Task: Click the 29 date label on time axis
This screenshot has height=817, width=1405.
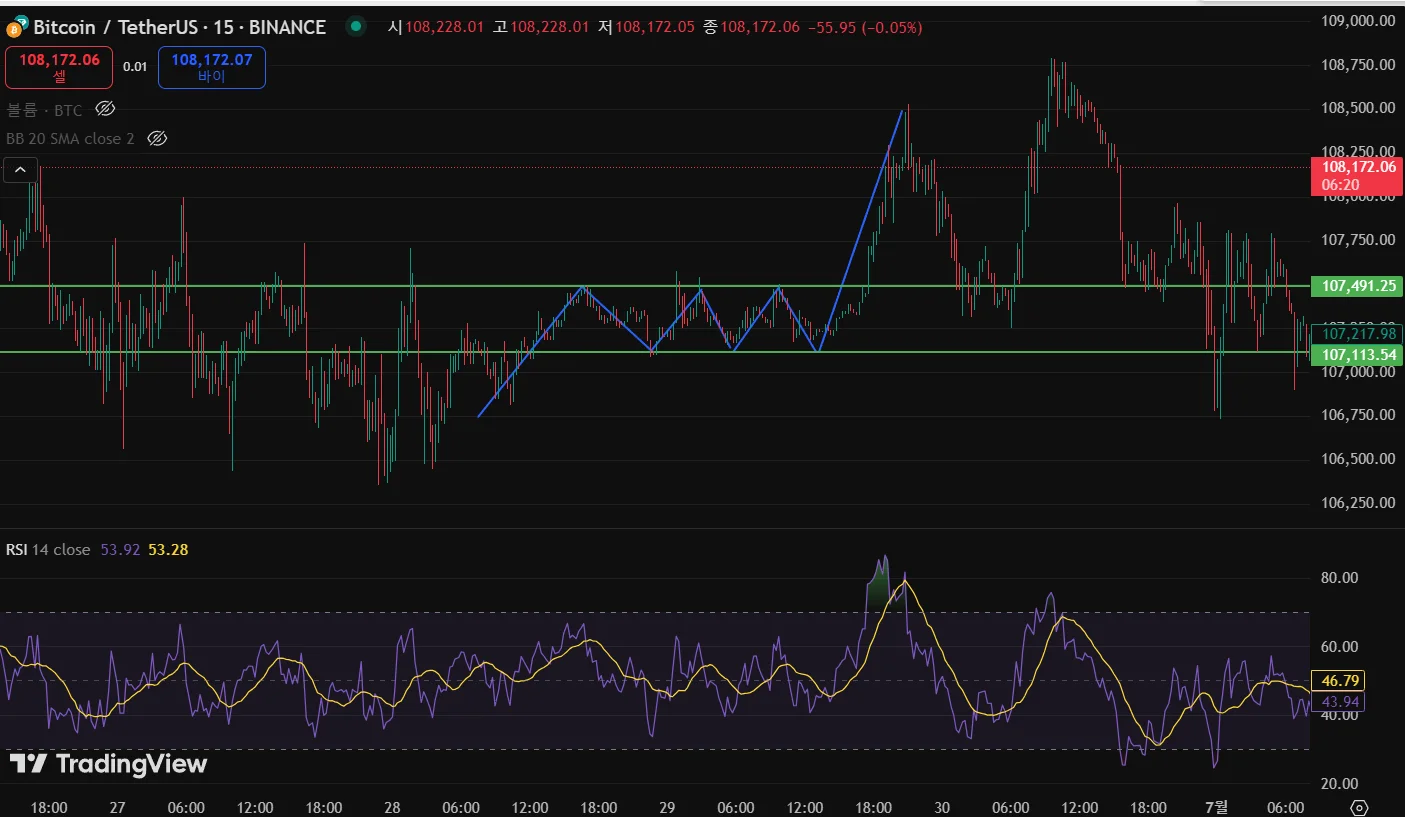Action: [x=667, y=808]
